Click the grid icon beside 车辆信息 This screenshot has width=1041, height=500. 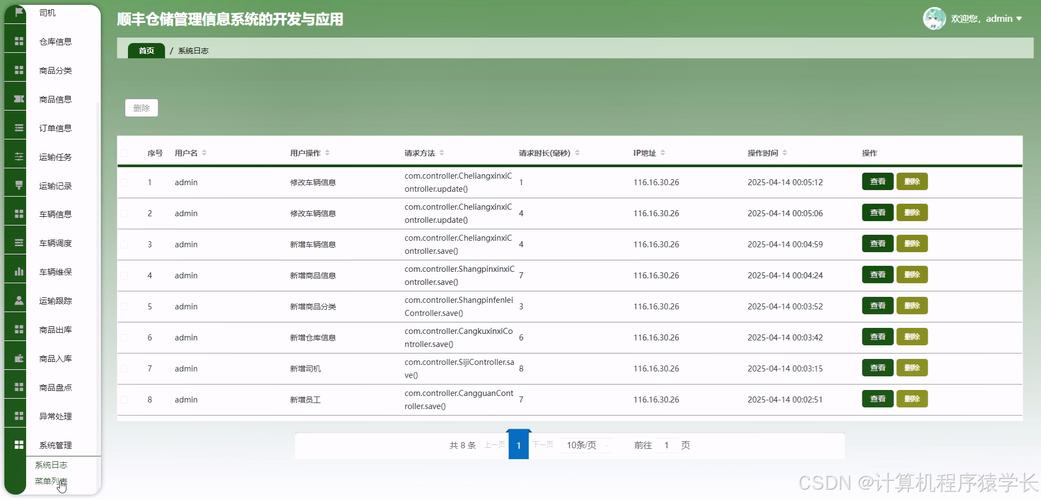click(19, 214)
